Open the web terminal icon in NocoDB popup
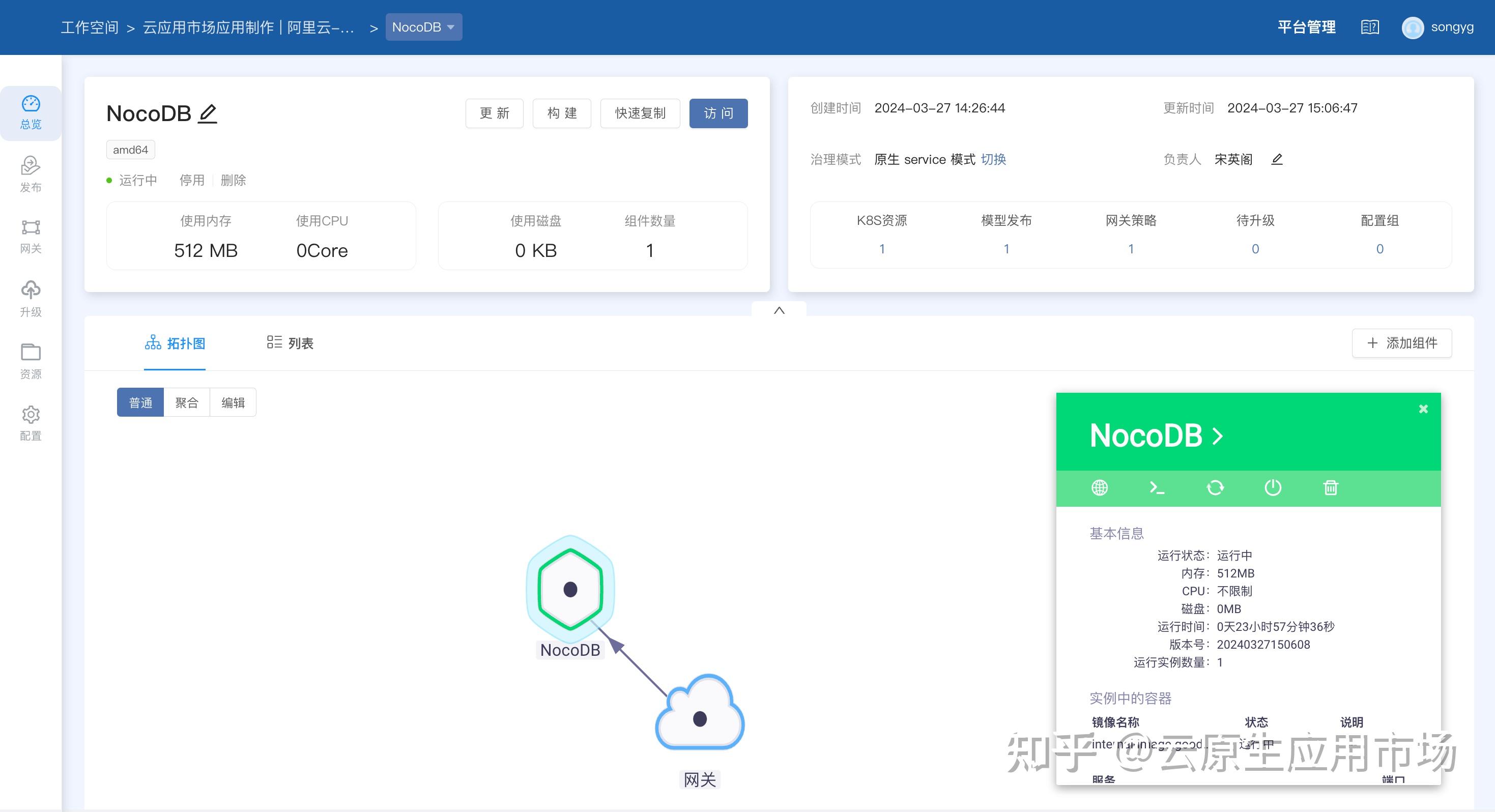This screenshot has height=812, width=1495. tap(1157, 488)
